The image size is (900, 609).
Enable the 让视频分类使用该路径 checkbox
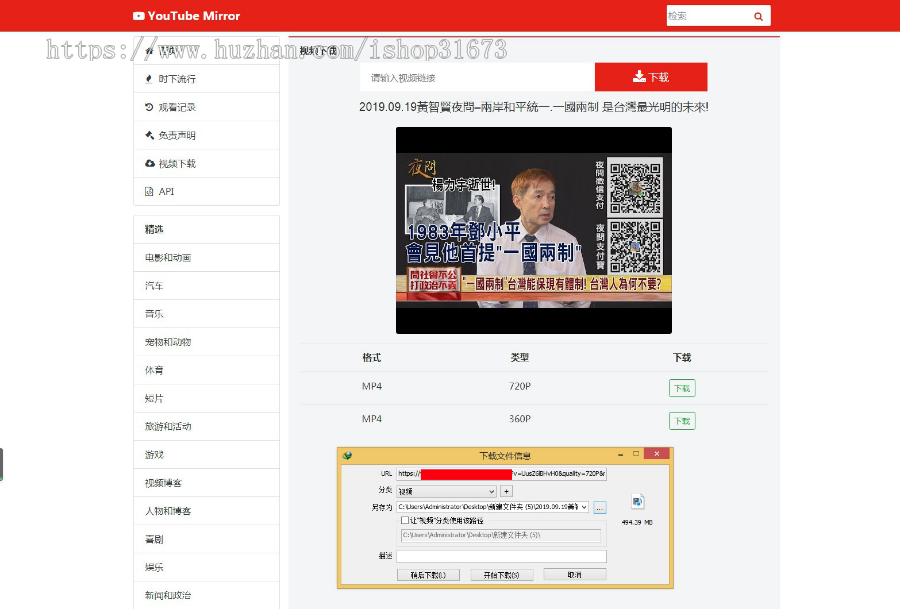(404, 522)
